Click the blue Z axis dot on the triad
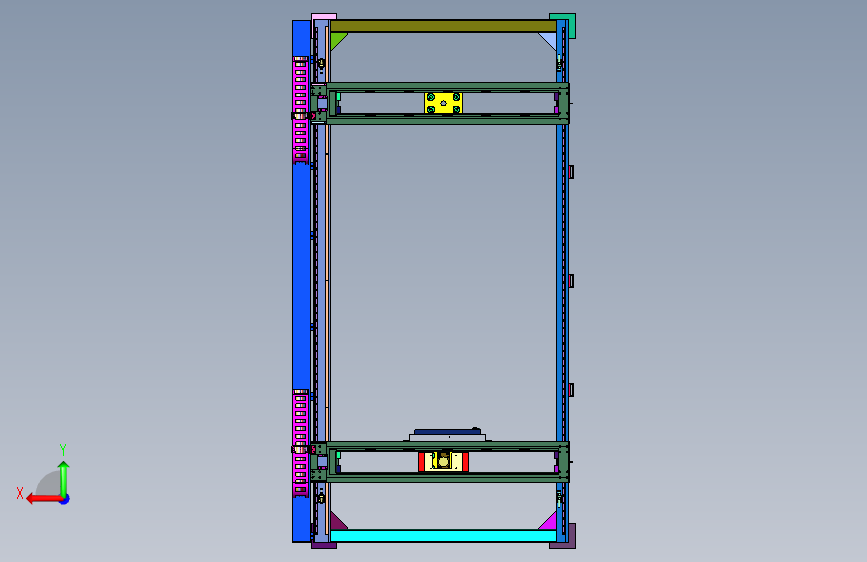The height and width of the screenshot is (562, 867). (x=65, y=499)
